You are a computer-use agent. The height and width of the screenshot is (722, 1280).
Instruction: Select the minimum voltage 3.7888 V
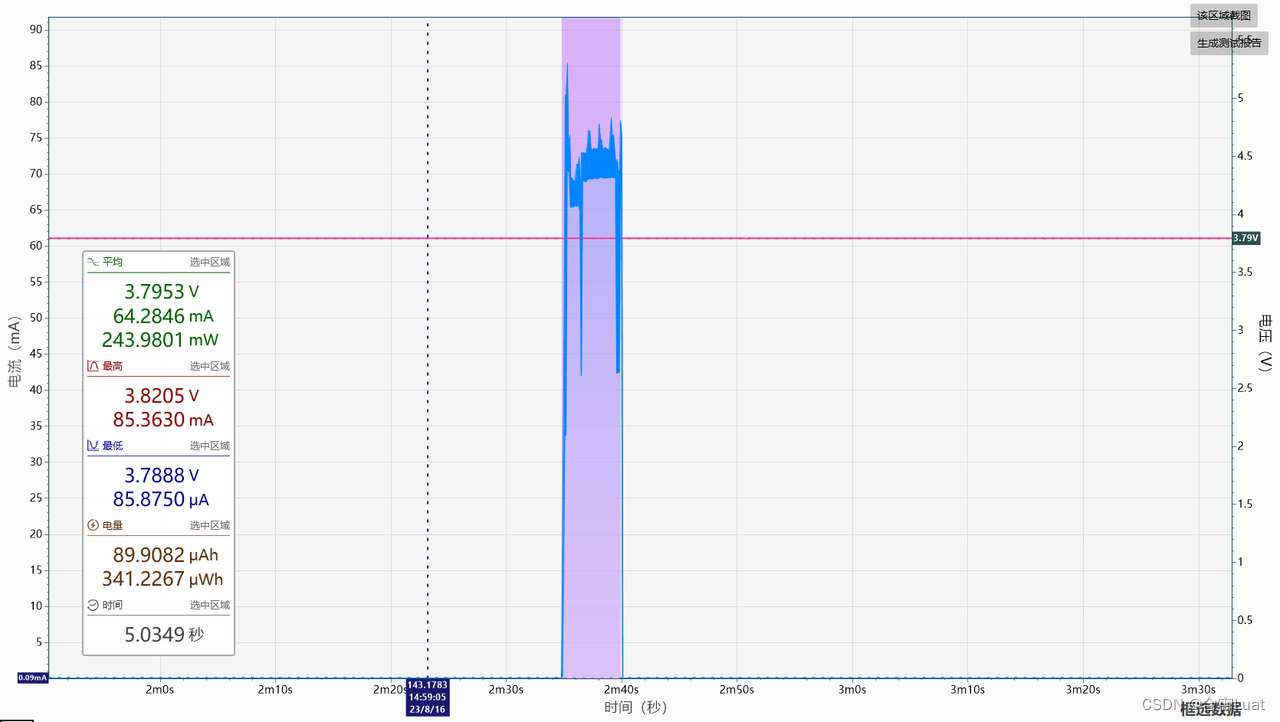pyautogui.click(x=161, y=476)
